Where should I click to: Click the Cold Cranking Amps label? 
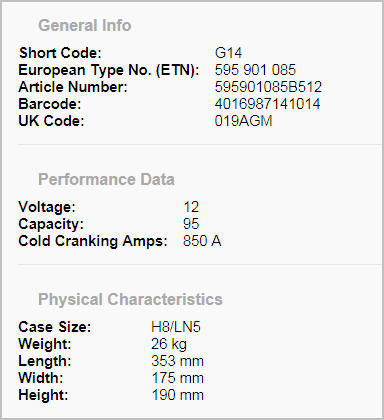point(93,241)
